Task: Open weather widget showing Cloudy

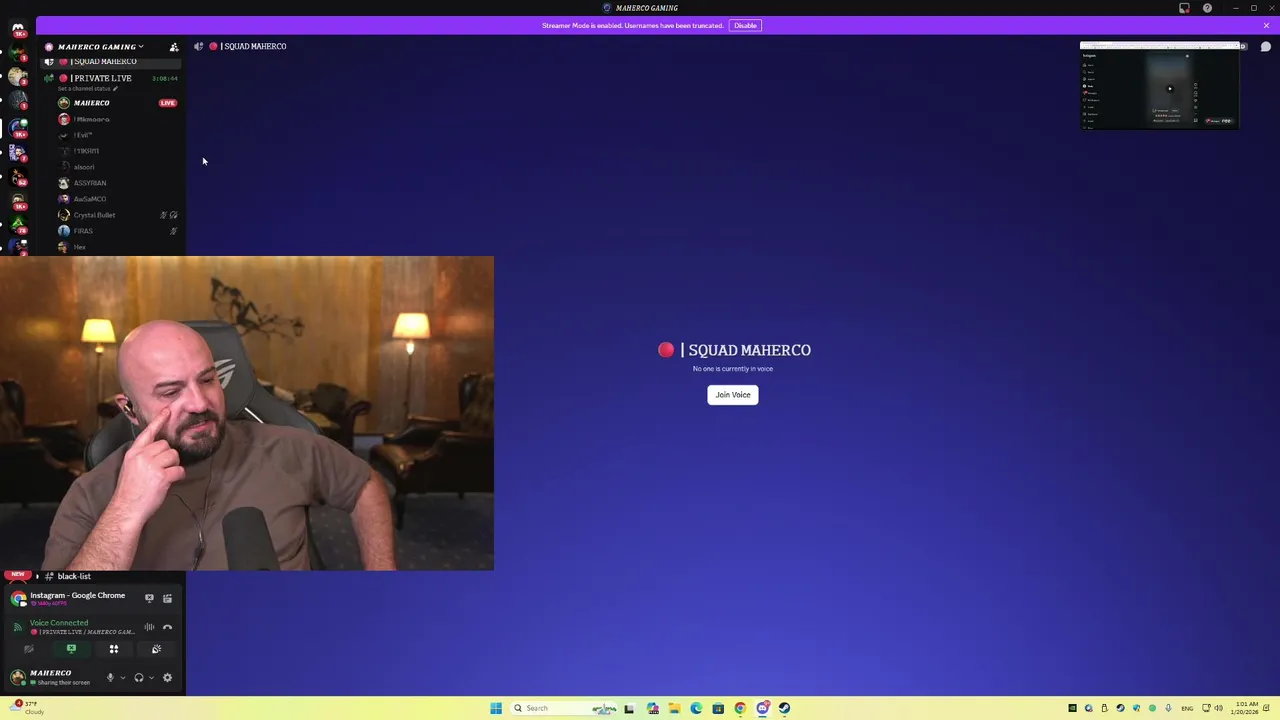Action: point(27,708)
